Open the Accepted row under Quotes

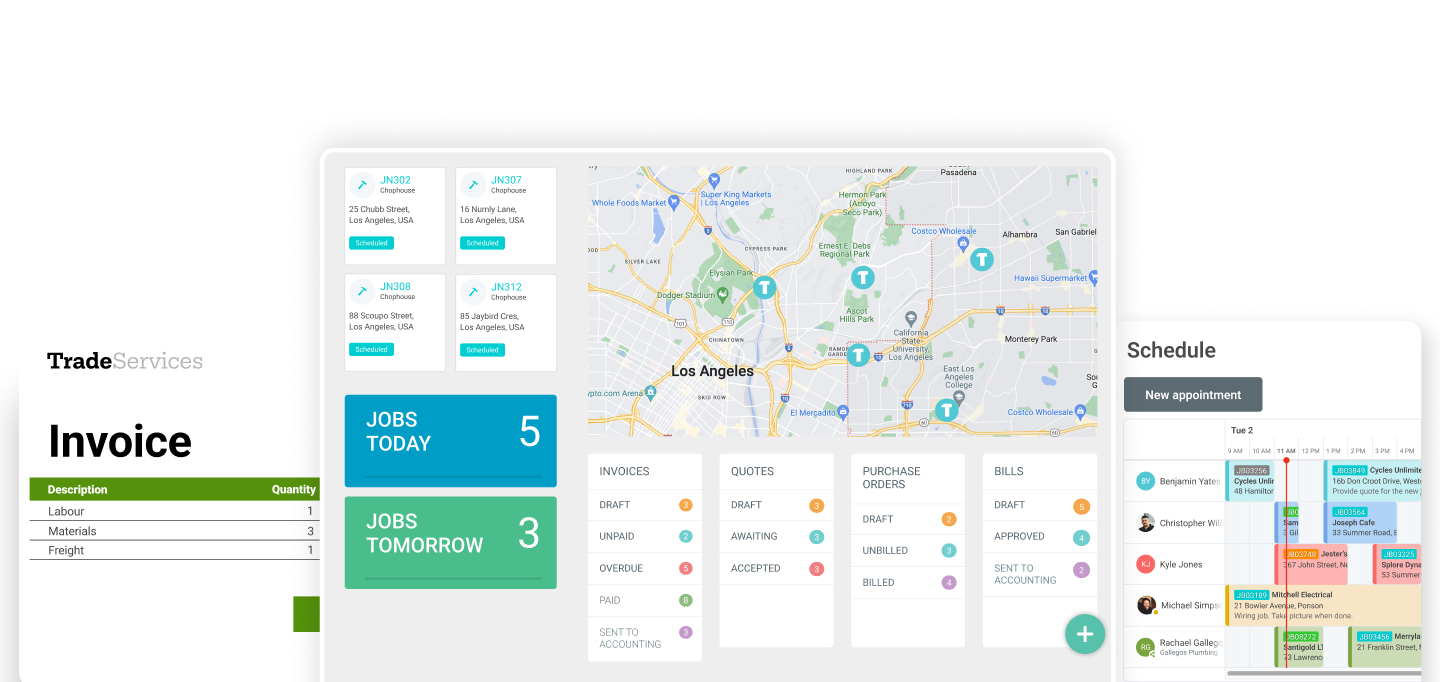776,568
